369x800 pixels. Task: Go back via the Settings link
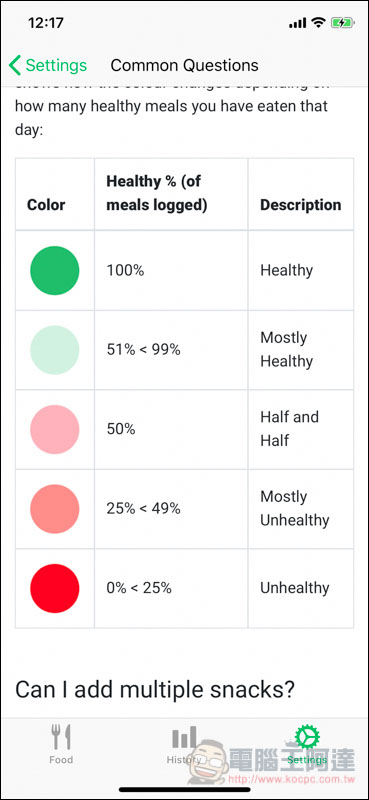coord(56,65)
